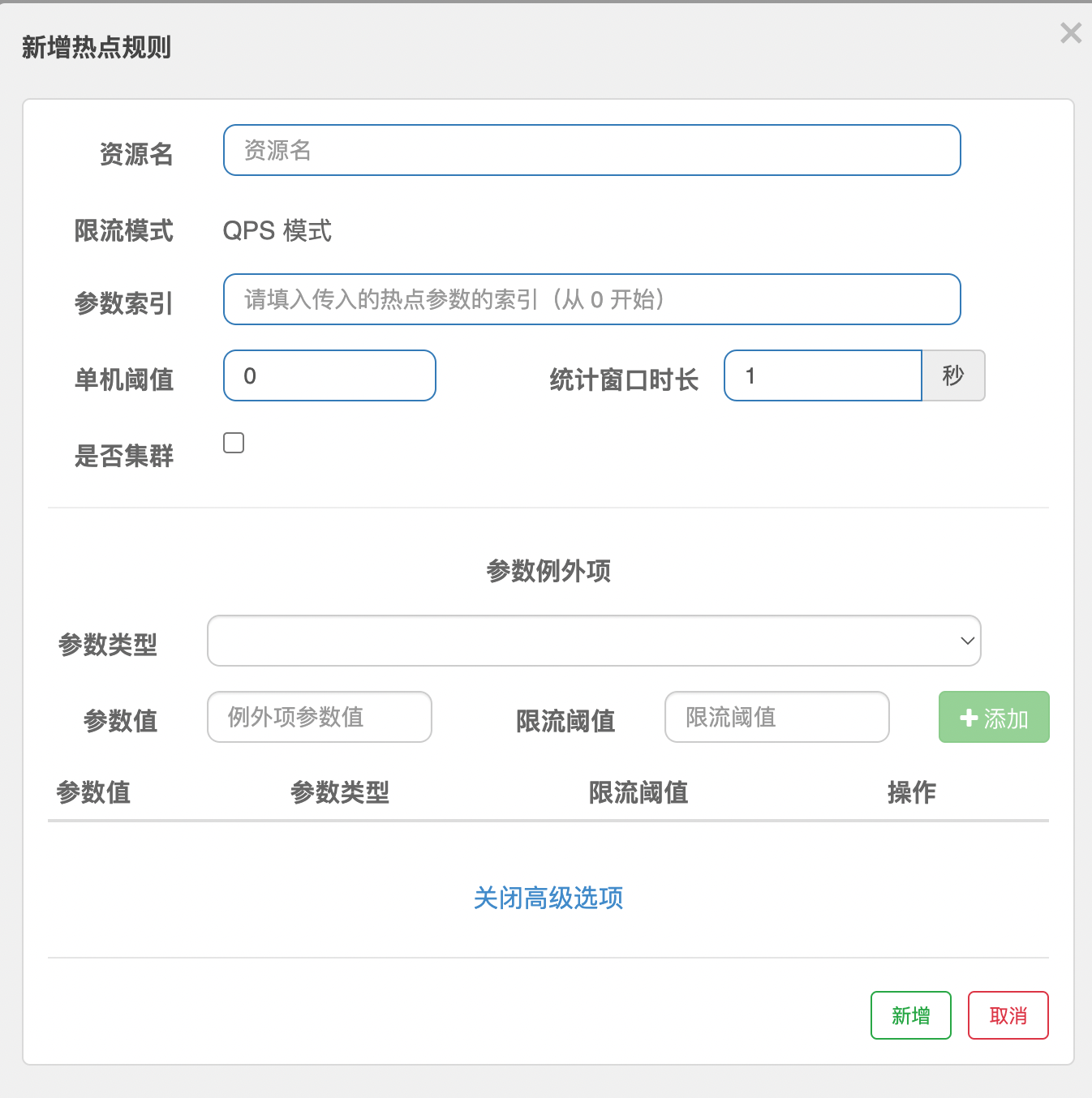Click the 例外项参数值 input box
Image resolution: width=1092 pixels, height=1098 pixels.
click(x=320, y=717)
